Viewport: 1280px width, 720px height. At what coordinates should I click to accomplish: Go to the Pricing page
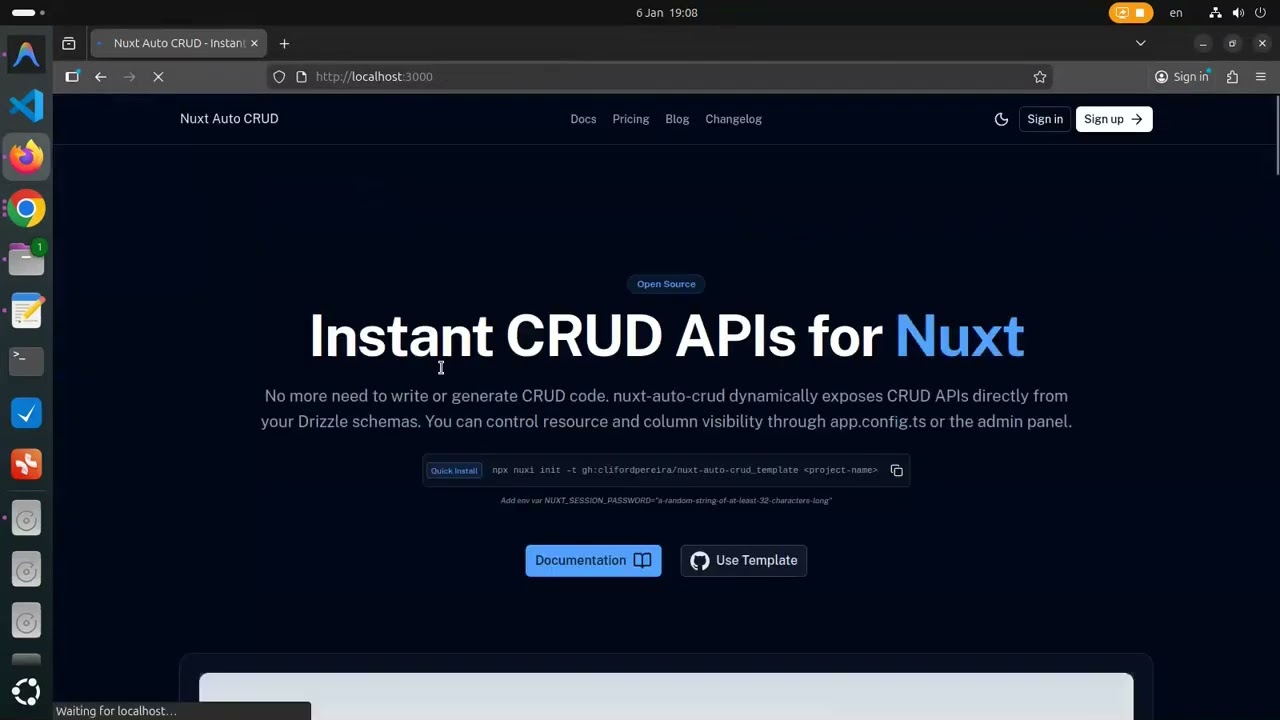pyautogui.click(x=631, y=119)
